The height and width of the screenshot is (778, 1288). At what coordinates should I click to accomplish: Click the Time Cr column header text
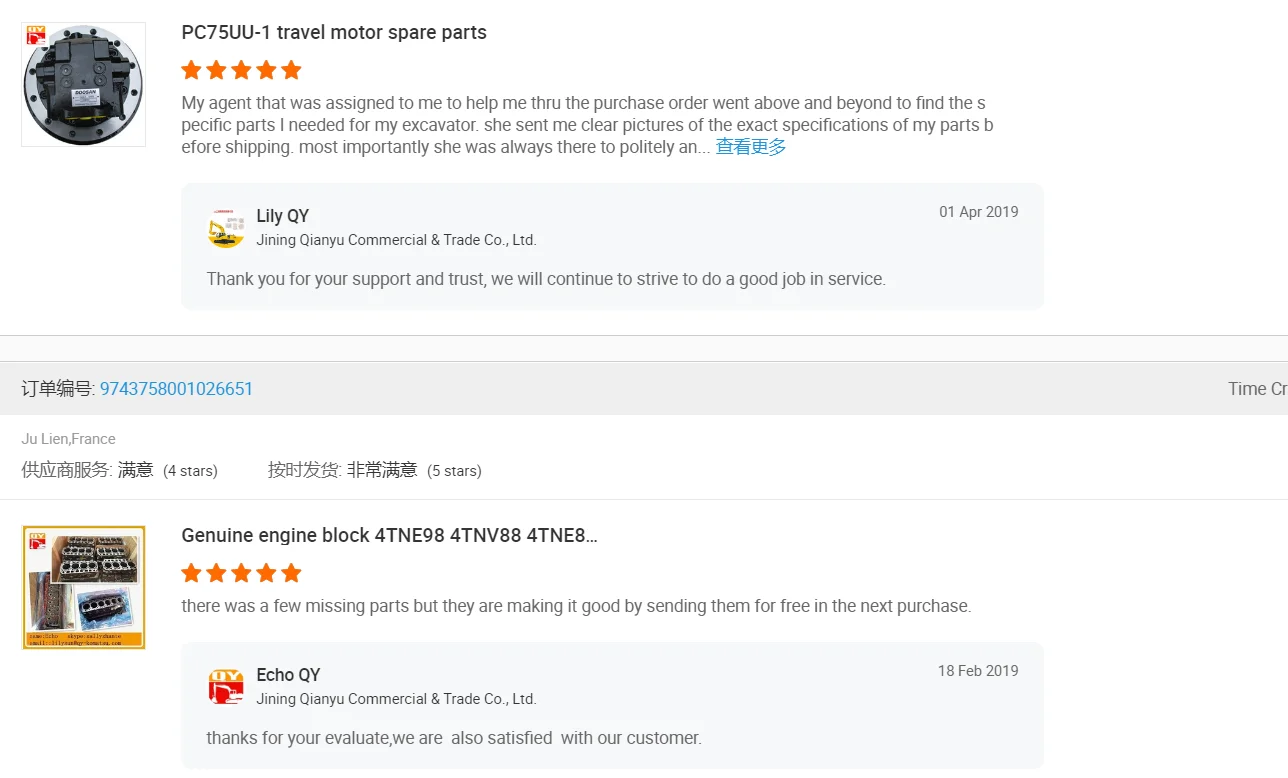coord(1258,389)
